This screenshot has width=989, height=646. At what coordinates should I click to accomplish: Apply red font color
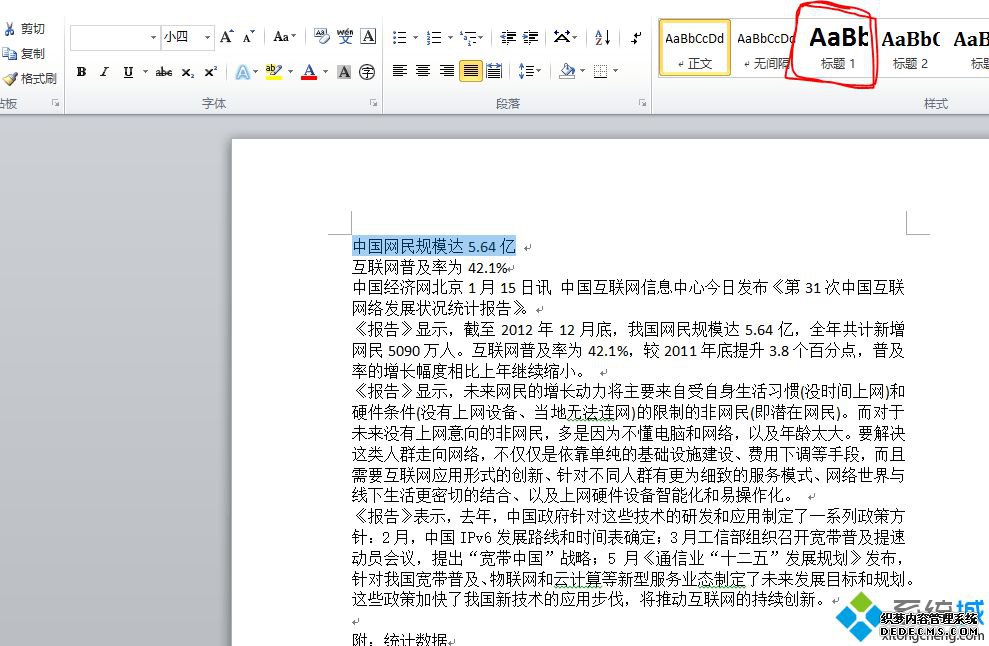point(309,72)
